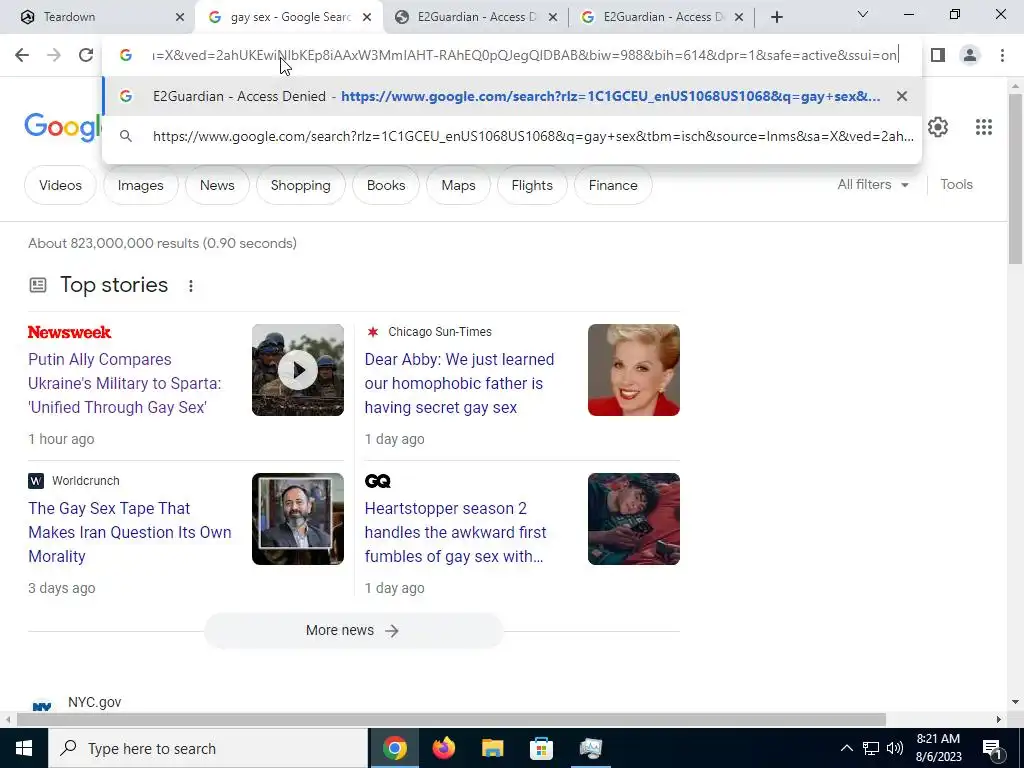
Task: Open the volume tray icon
Action: 895,748
